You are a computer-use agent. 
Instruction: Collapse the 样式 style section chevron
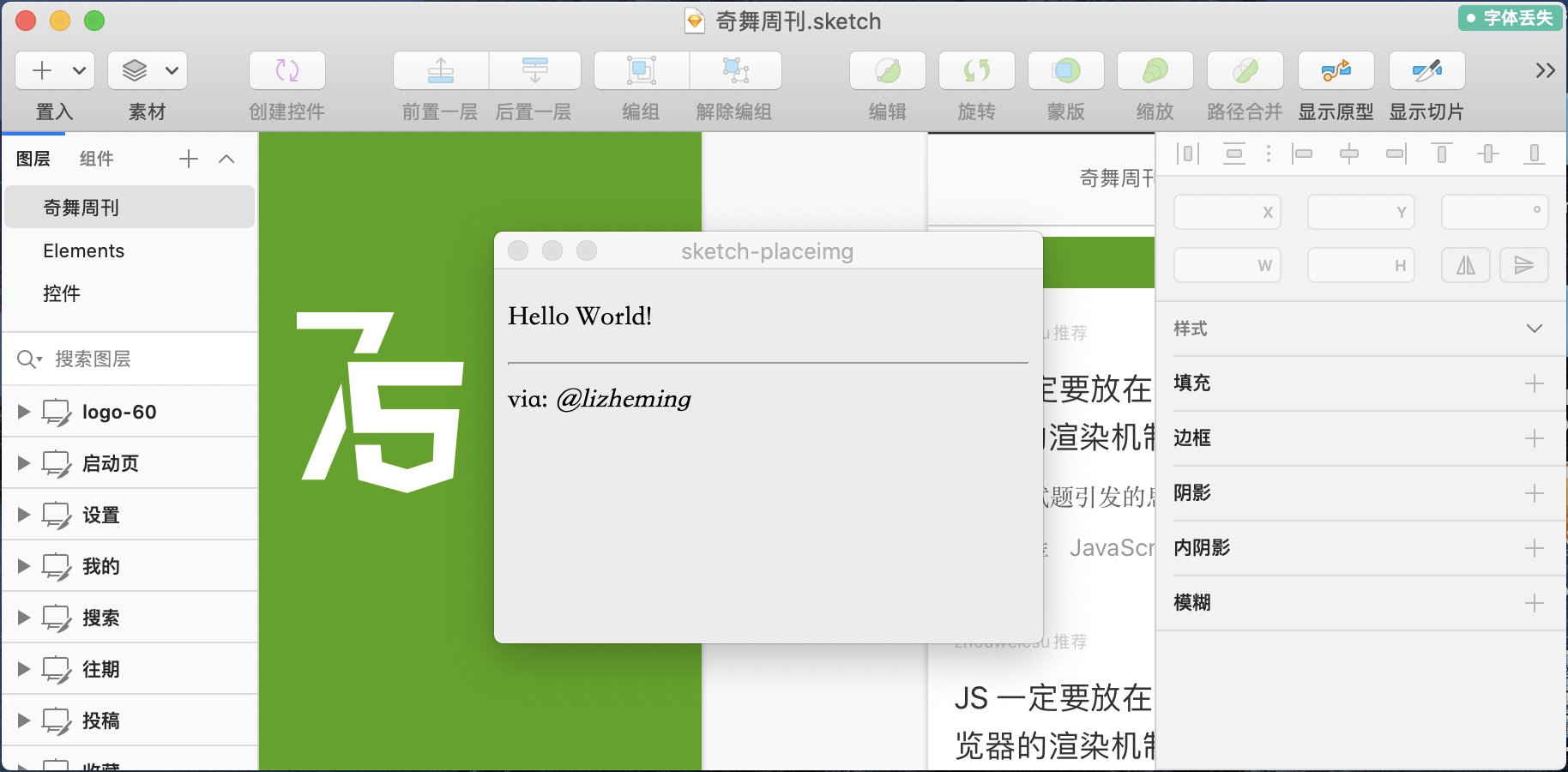point(1535,329)
